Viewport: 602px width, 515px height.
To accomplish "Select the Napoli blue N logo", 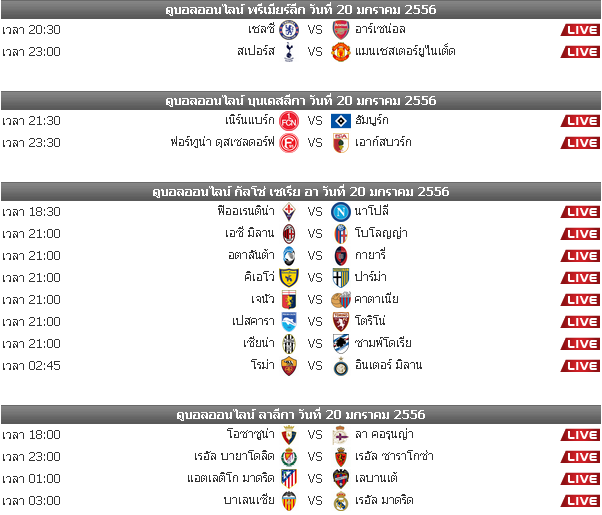I will (341, 212).
